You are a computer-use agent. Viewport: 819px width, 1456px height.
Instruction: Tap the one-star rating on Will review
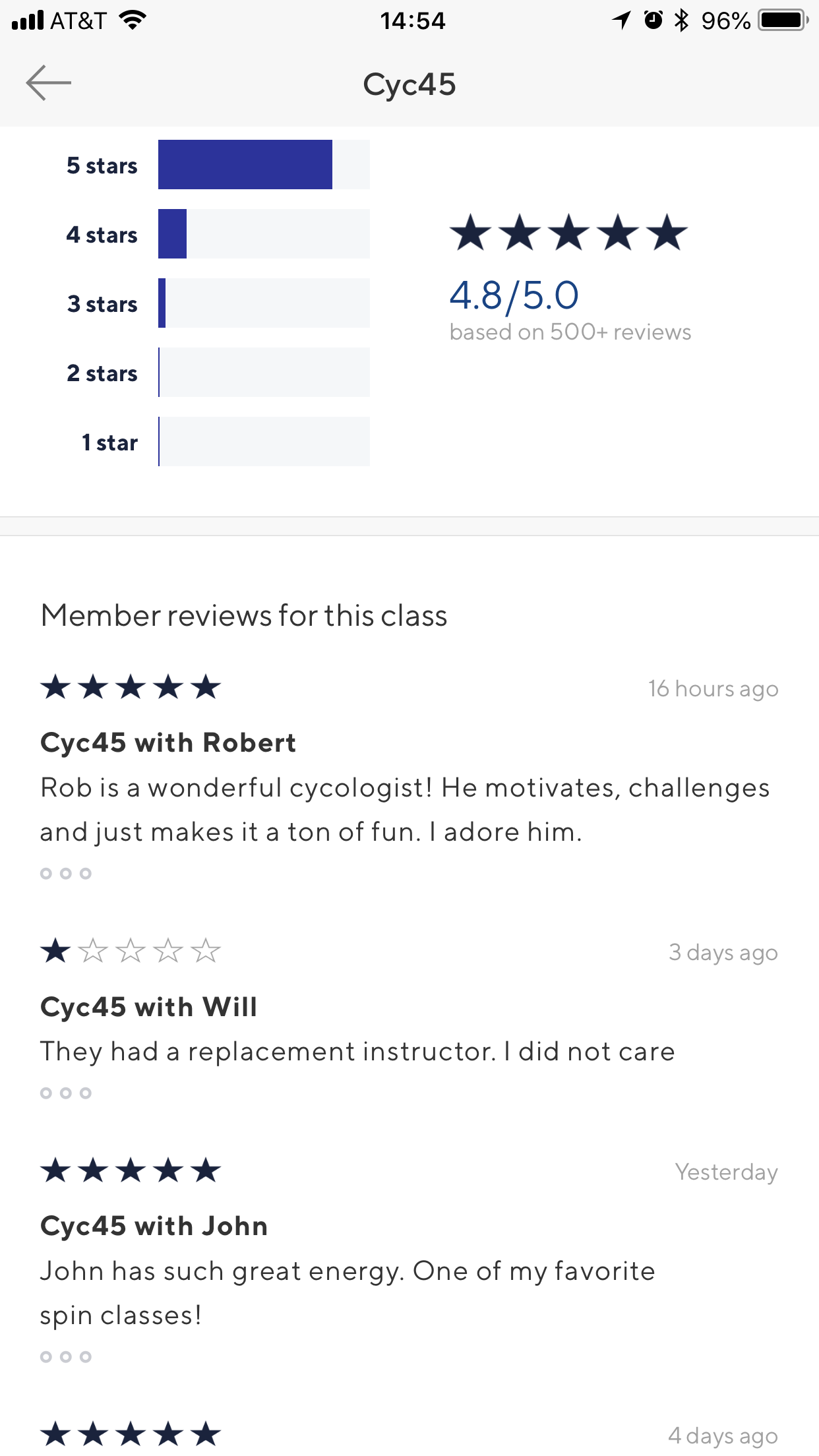tap(131, 951)
